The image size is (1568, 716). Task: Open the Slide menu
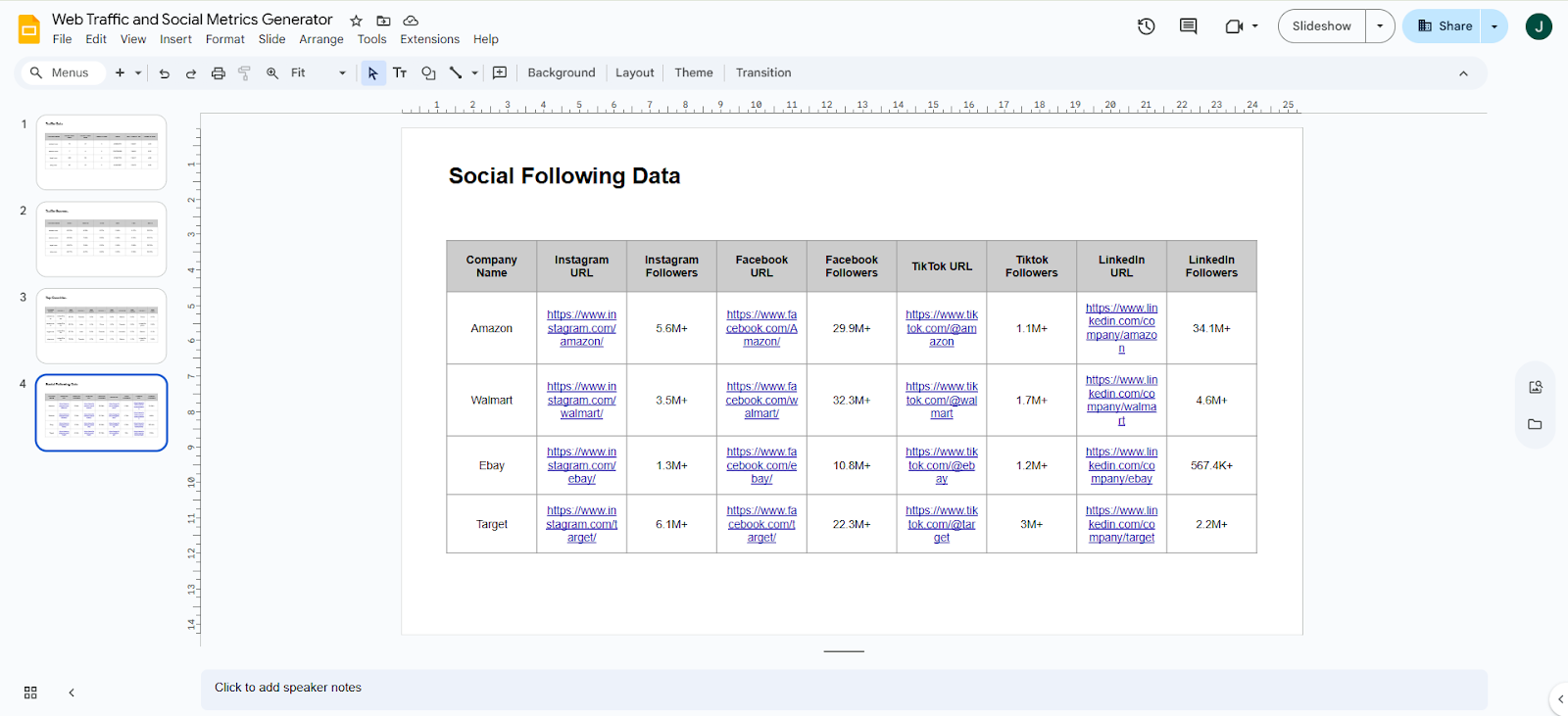click(272, 39)
